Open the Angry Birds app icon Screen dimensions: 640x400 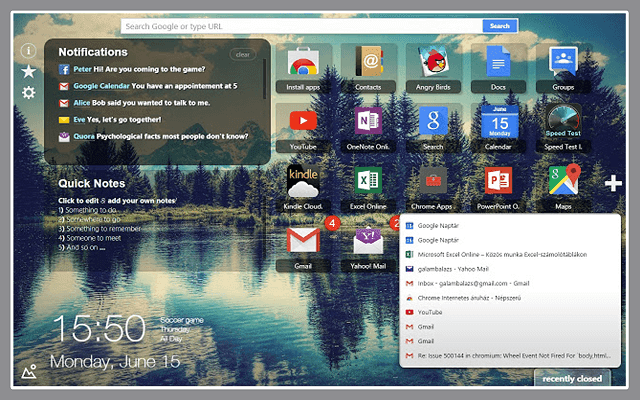click(x=433, y=66)
